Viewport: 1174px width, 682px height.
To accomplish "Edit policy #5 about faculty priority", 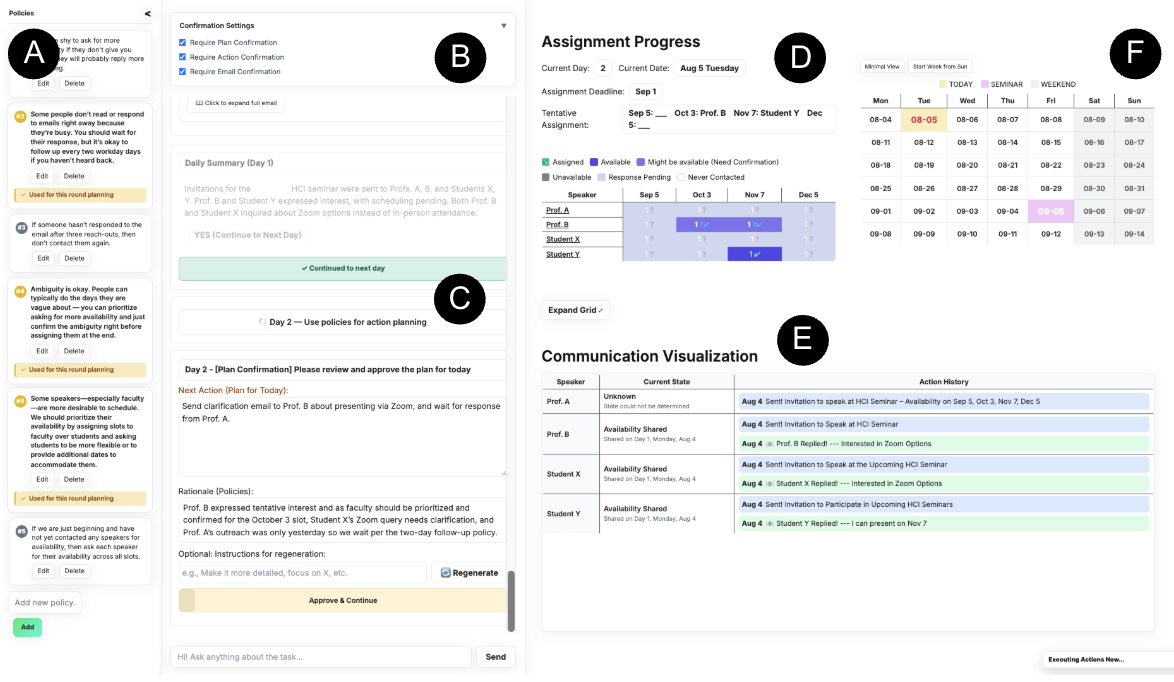I will point(42,479).
